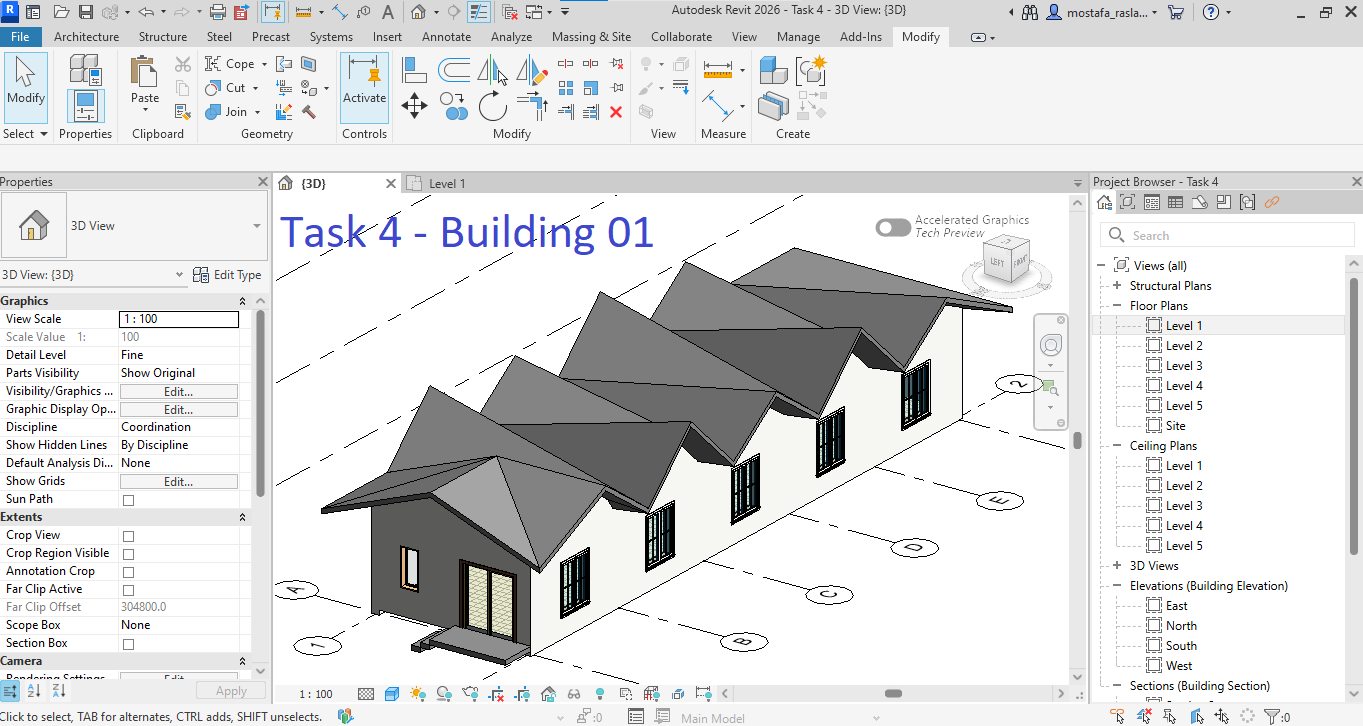The image size is (1363, 726).
Task: Click Edit button for Visibility/Graphics overrides
Action: pos(178,392)
